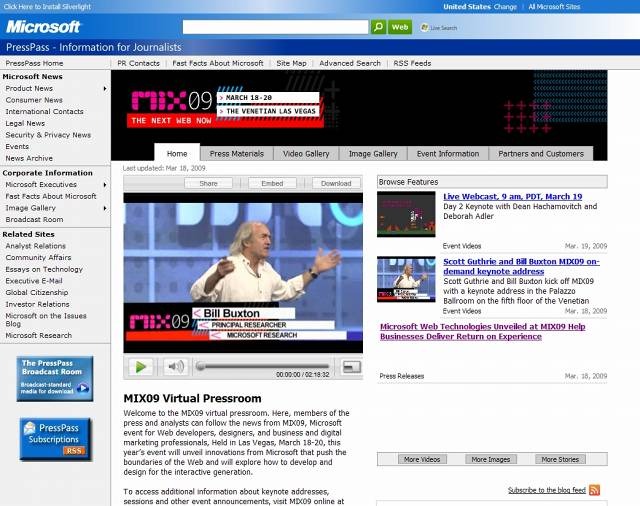The width and height of the screenshot is (640, 506).
Task: Open Analyst Relations link
Action: (36, 246)
